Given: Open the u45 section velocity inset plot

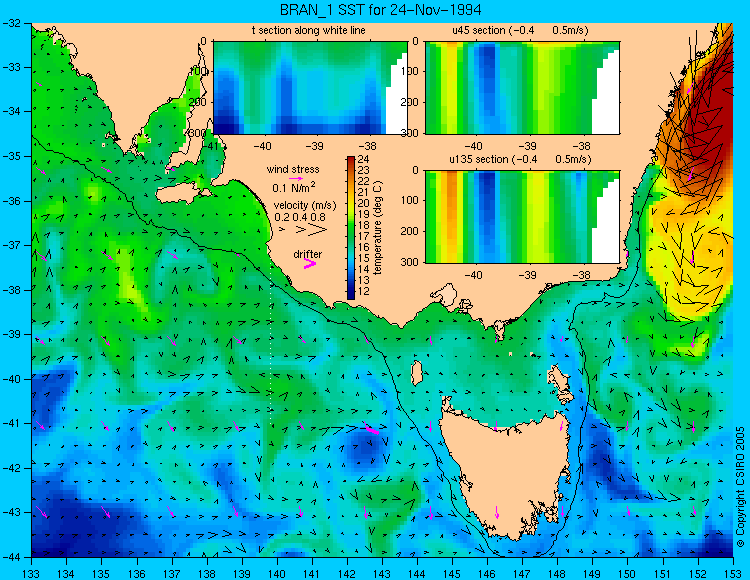Looking at the screenshot, I should pyautogui.click(x=522, y=88).
